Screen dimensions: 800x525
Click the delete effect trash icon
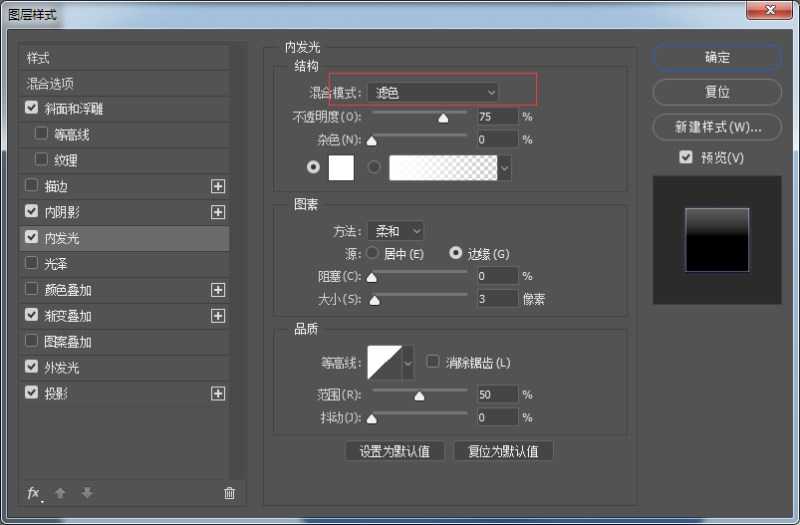pos(229,493)
